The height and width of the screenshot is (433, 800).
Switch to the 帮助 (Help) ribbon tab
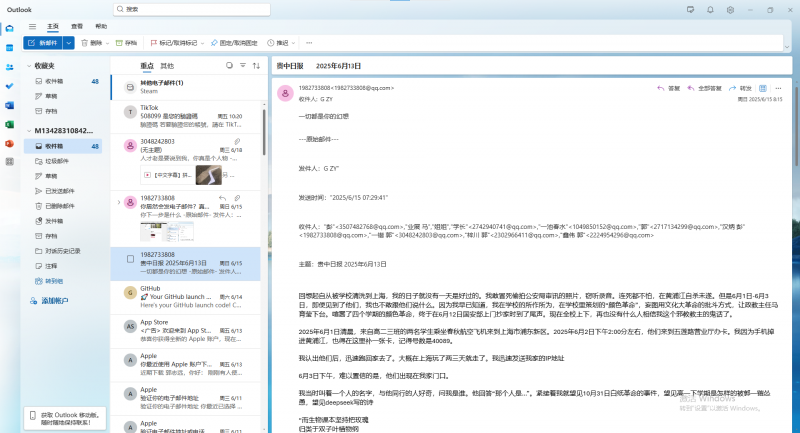101,27
